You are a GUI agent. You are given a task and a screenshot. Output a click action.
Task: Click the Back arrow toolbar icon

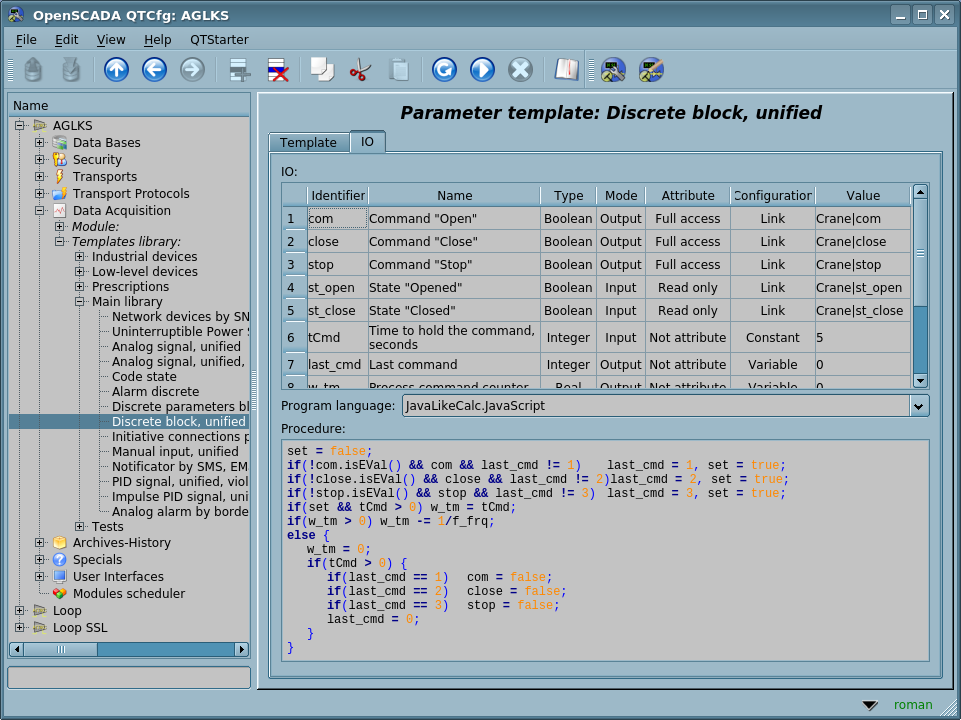click(154, 70)
